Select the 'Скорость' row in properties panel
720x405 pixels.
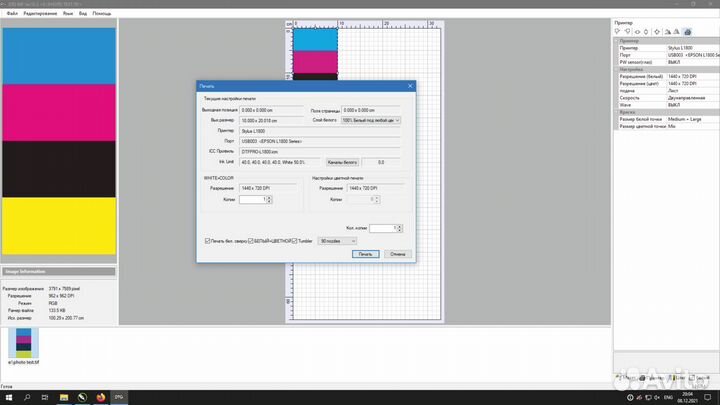[x=667, y=98]
